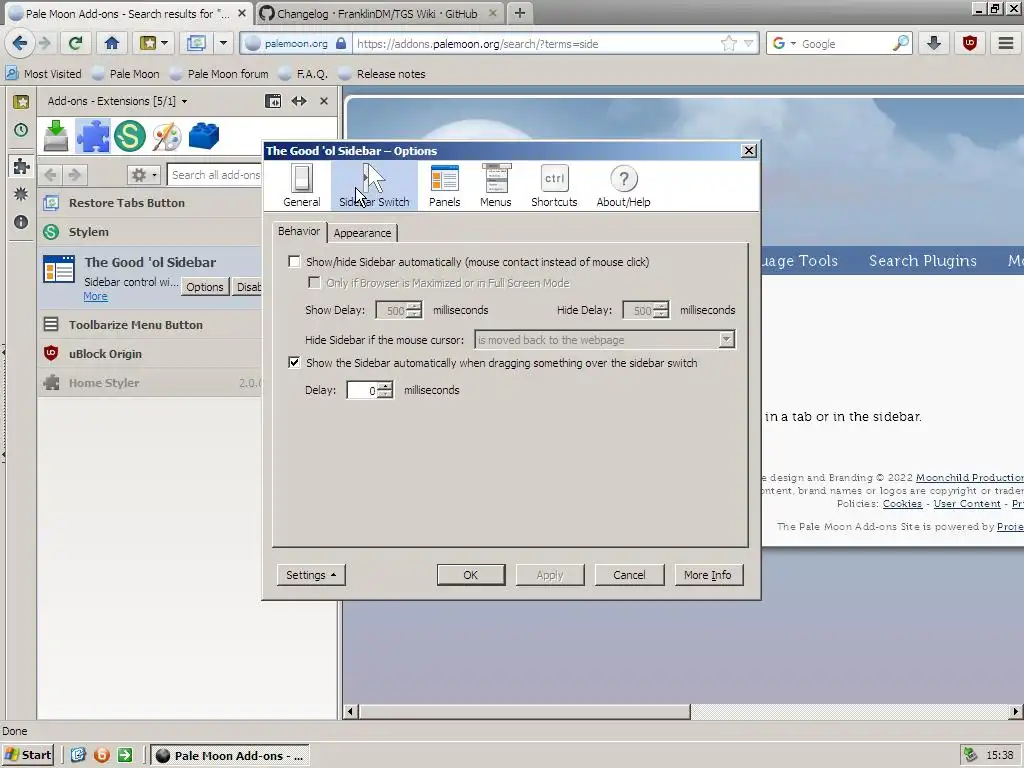Click the Search all add-ons field
The width and height of the screenshot is (1024, 768).
(x=216, y=174)
